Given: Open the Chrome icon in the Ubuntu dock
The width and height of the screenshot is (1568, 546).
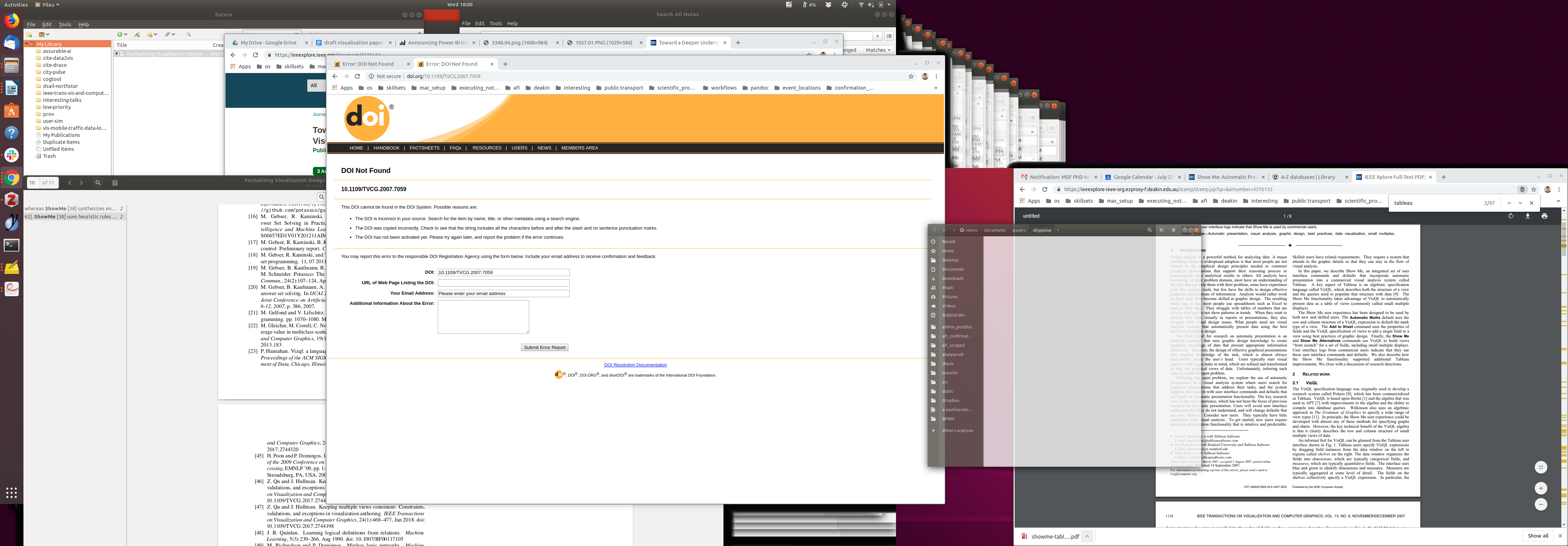Looking at the screenshot, I should pos(11,178).
